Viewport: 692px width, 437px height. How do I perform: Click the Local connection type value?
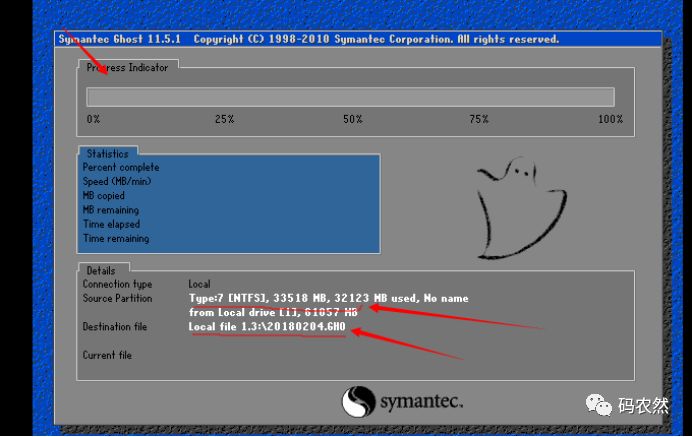coord(199,284)
